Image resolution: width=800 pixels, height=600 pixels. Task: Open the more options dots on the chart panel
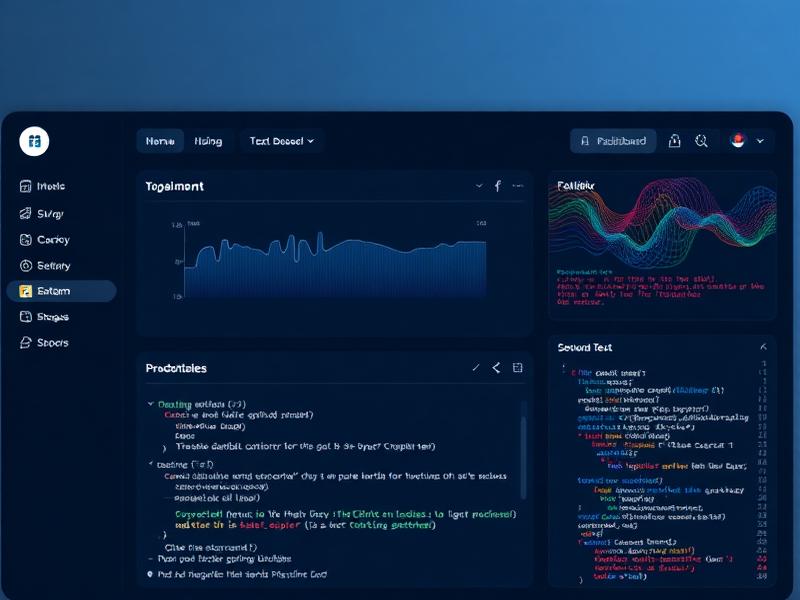[518, 185]
